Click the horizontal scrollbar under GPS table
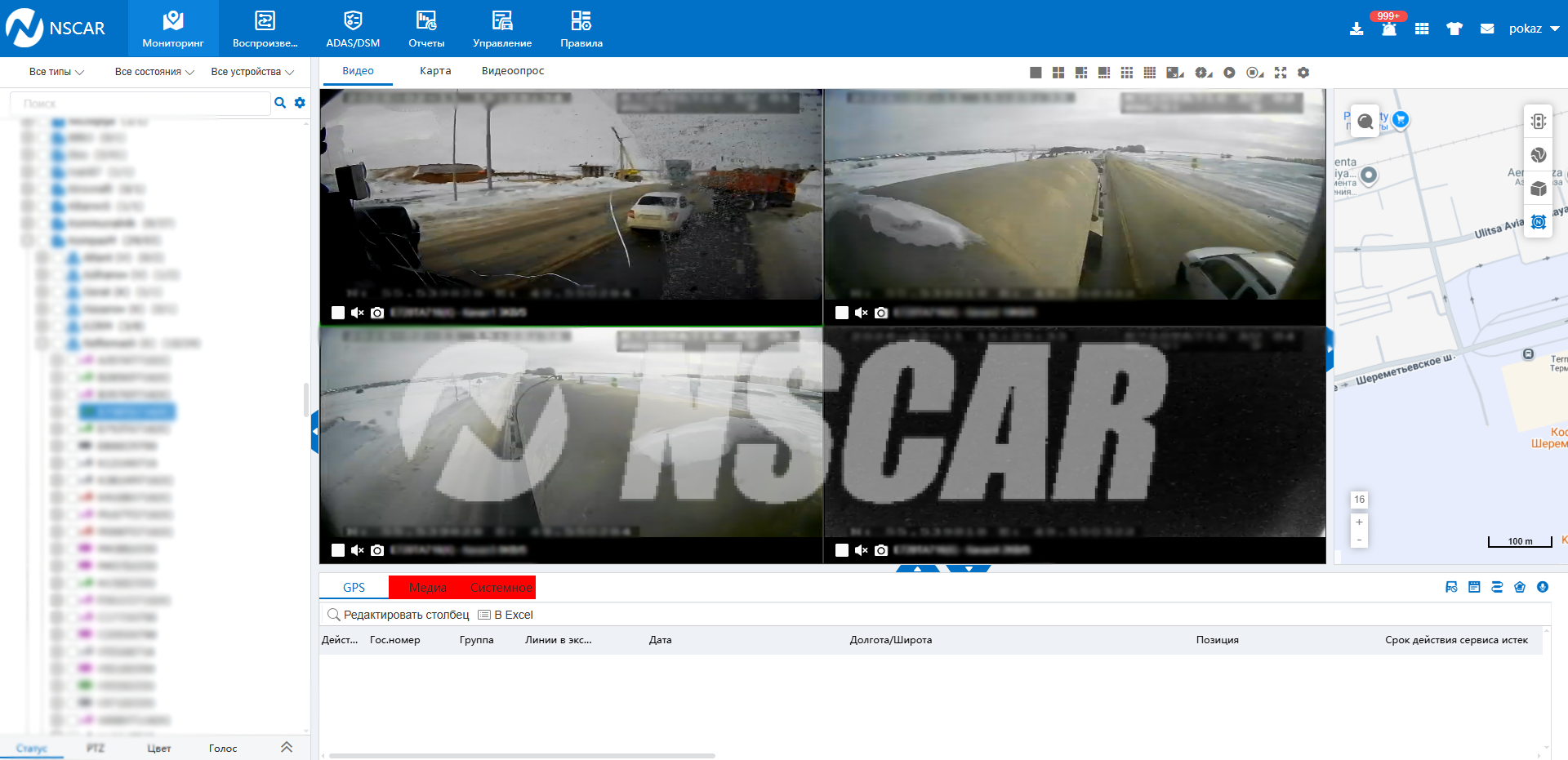Viewport: 1568px width, 760px height. click(522, 756)
